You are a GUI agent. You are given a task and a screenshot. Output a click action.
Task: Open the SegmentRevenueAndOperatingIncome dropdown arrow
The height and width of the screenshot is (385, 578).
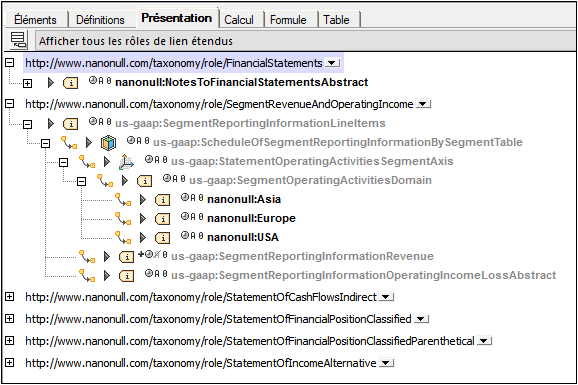[x=423, y=104]
